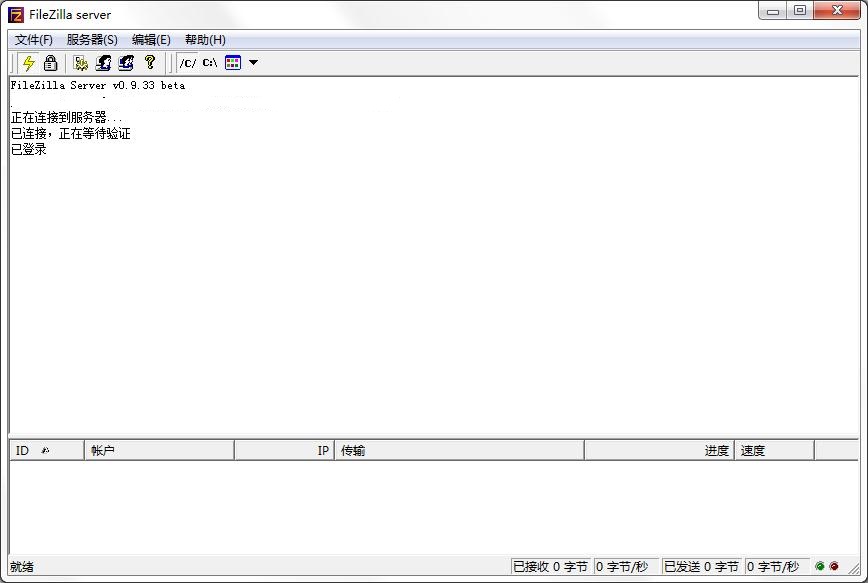Open the dropdown arrow next to the grid icon
This screenshot has height=583, width=868.
coord(253,62)
